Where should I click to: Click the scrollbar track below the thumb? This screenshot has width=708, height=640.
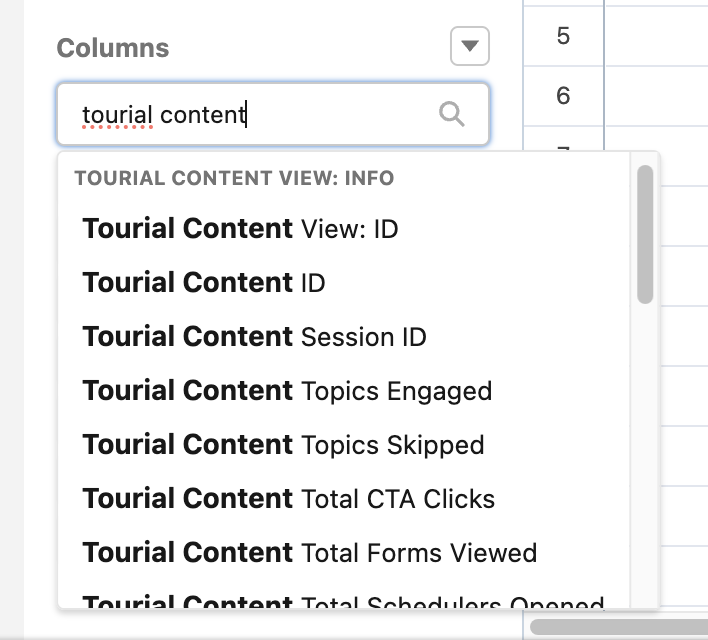point(645,450)
